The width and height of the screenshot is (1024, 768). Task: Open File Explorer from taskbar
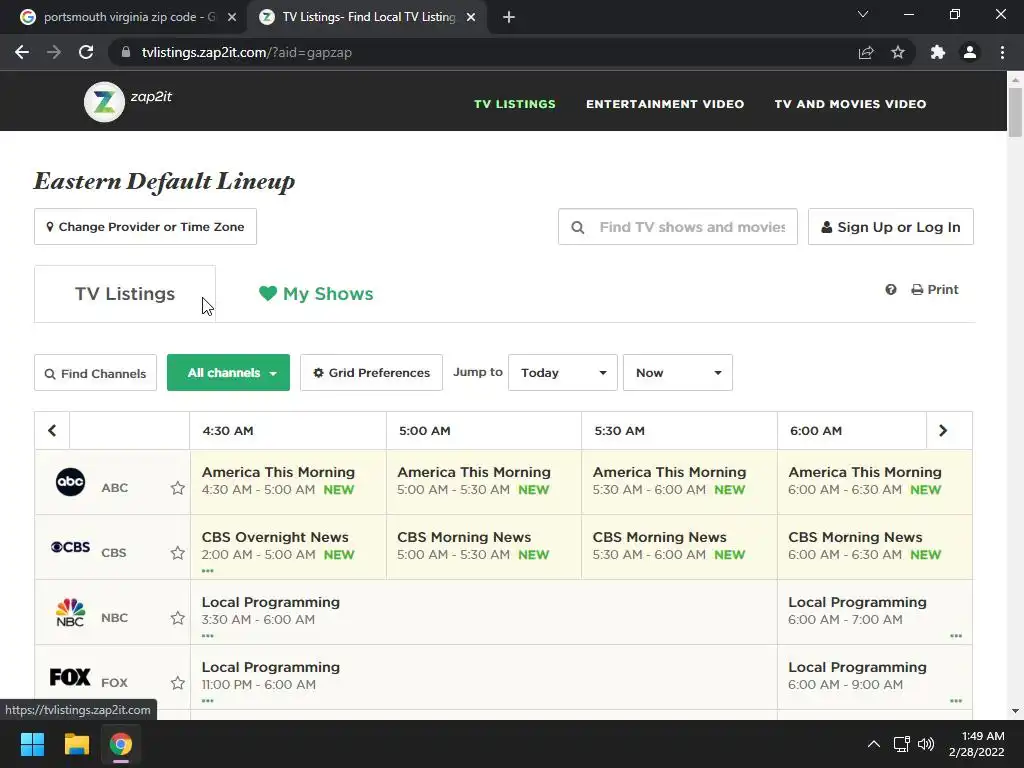click(76, 744)
